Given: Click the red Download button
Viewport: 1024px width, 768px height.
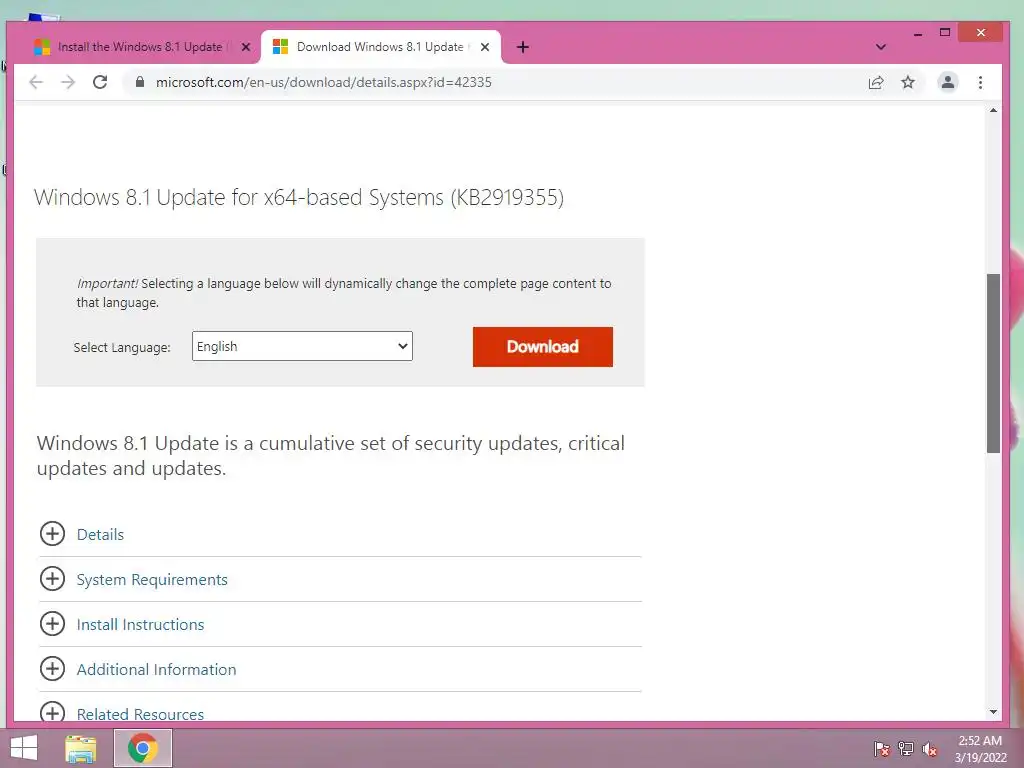Looking at the screenshot, I should [x=543, y=347].
